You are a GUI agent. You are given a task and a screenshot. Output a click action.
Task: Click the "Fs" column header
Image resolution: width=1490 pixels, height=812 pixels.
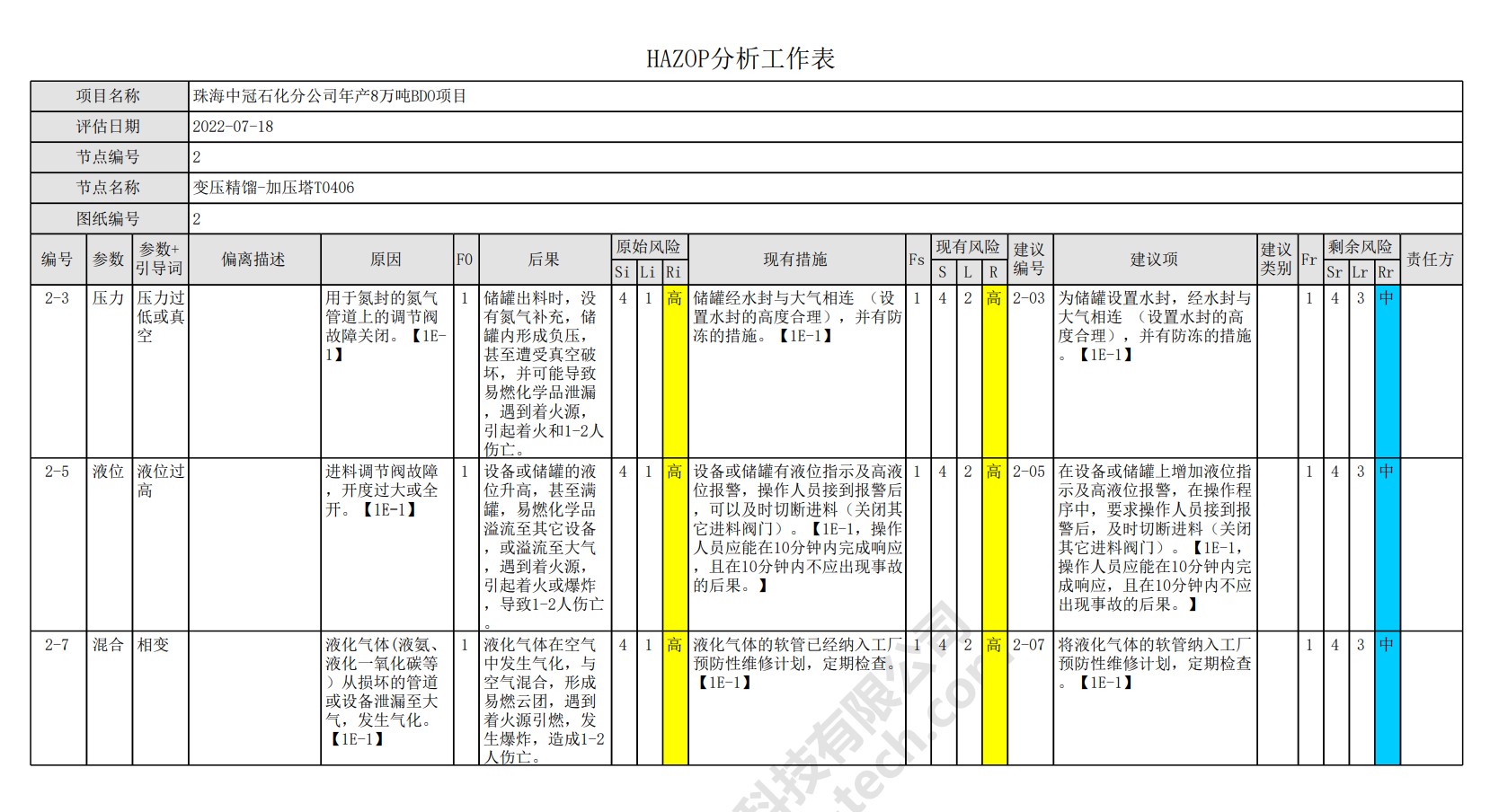click(x=917, y=260)
